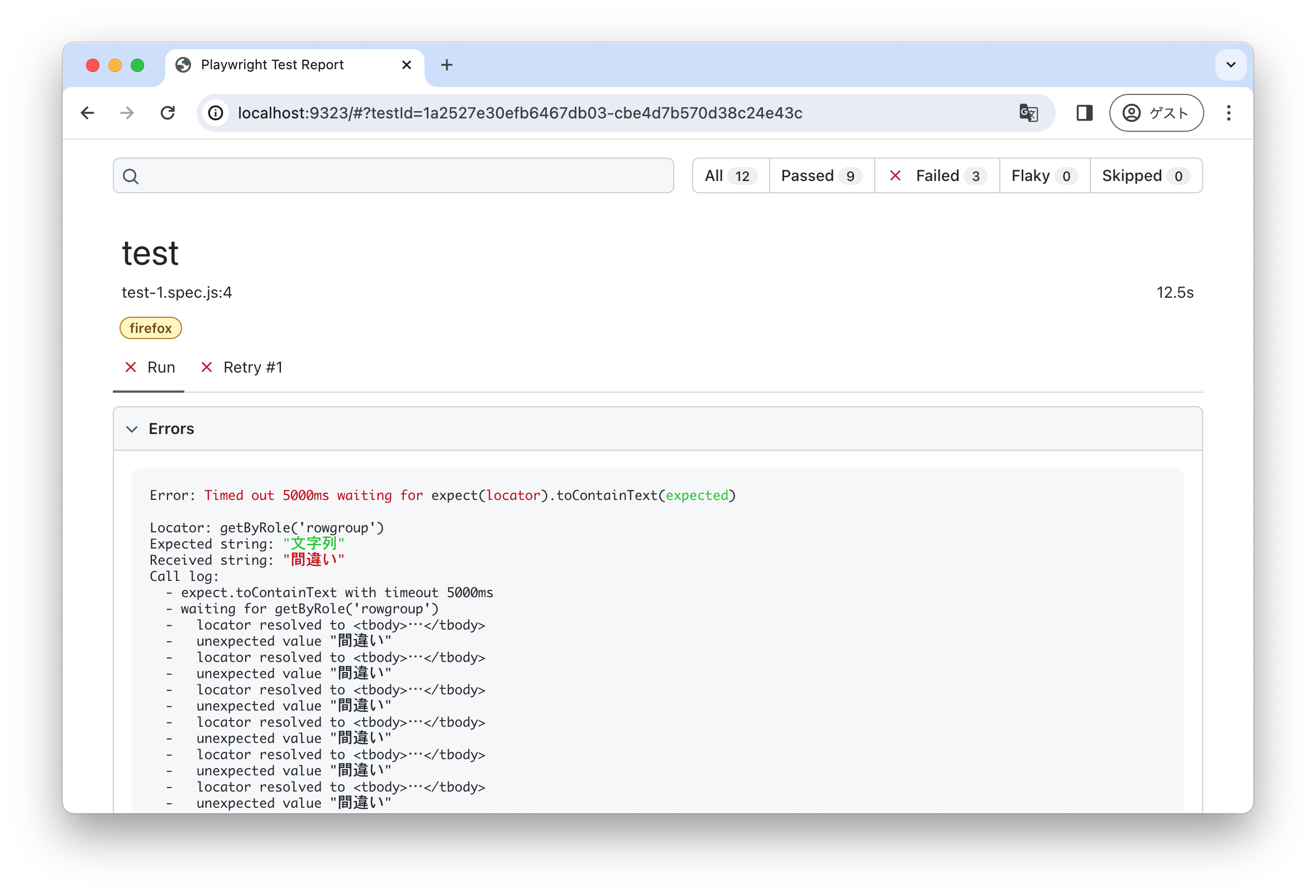Click the browser back arrow
The width and height of the screenshot is (1316, 896).
pos(87,113)
